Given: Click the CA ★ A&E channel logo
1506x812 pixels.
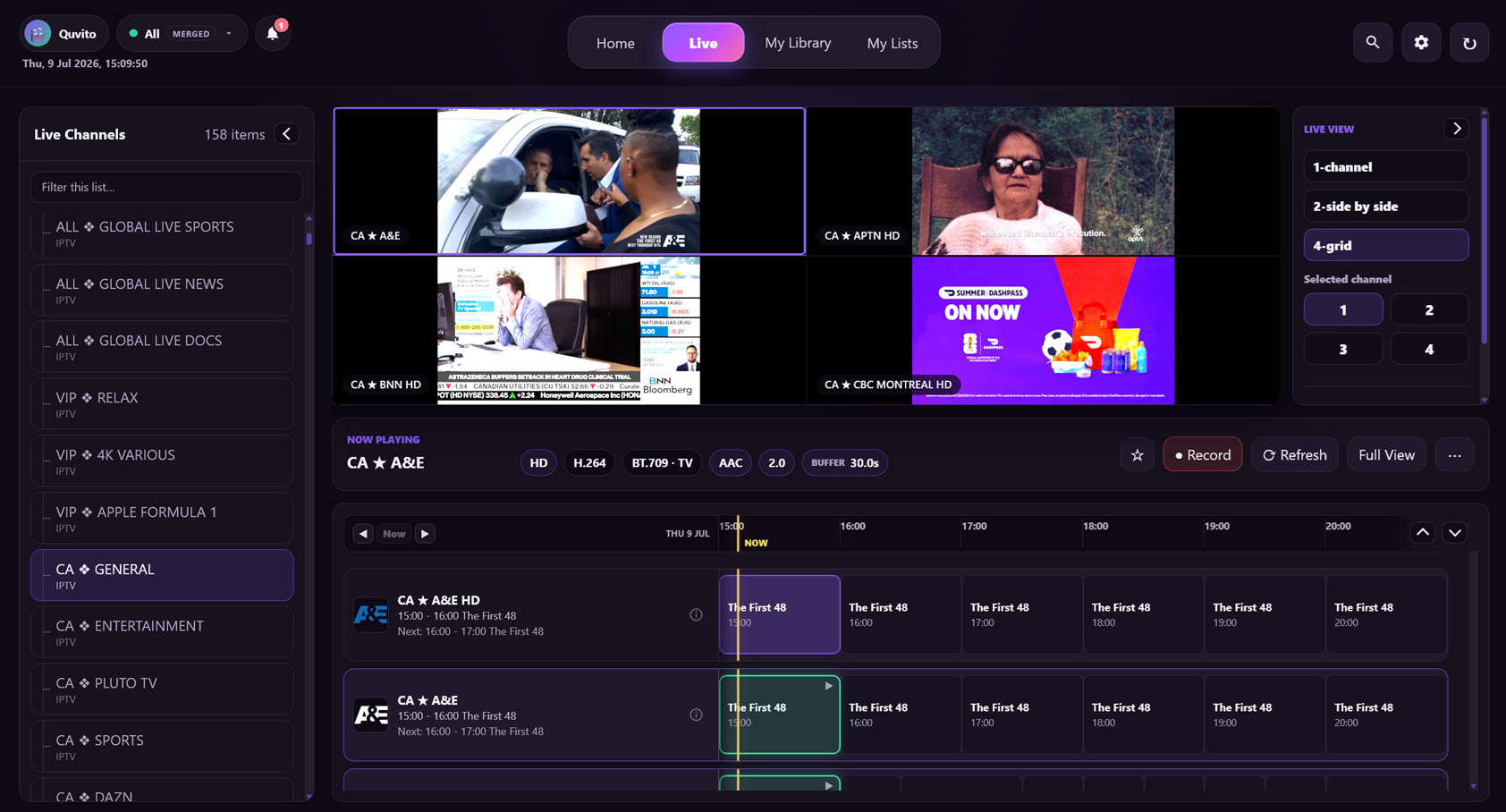Looking at the screenshot, I should pyautogui.click(x=370, y=715).
